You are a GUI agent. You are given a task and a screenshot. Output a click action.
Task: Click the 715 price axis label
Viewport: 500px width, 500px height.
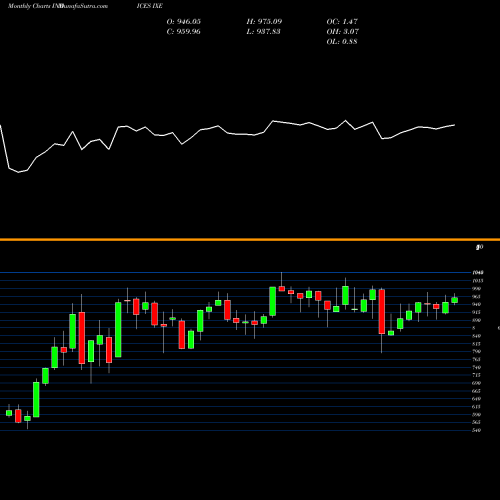coord(477,375)
